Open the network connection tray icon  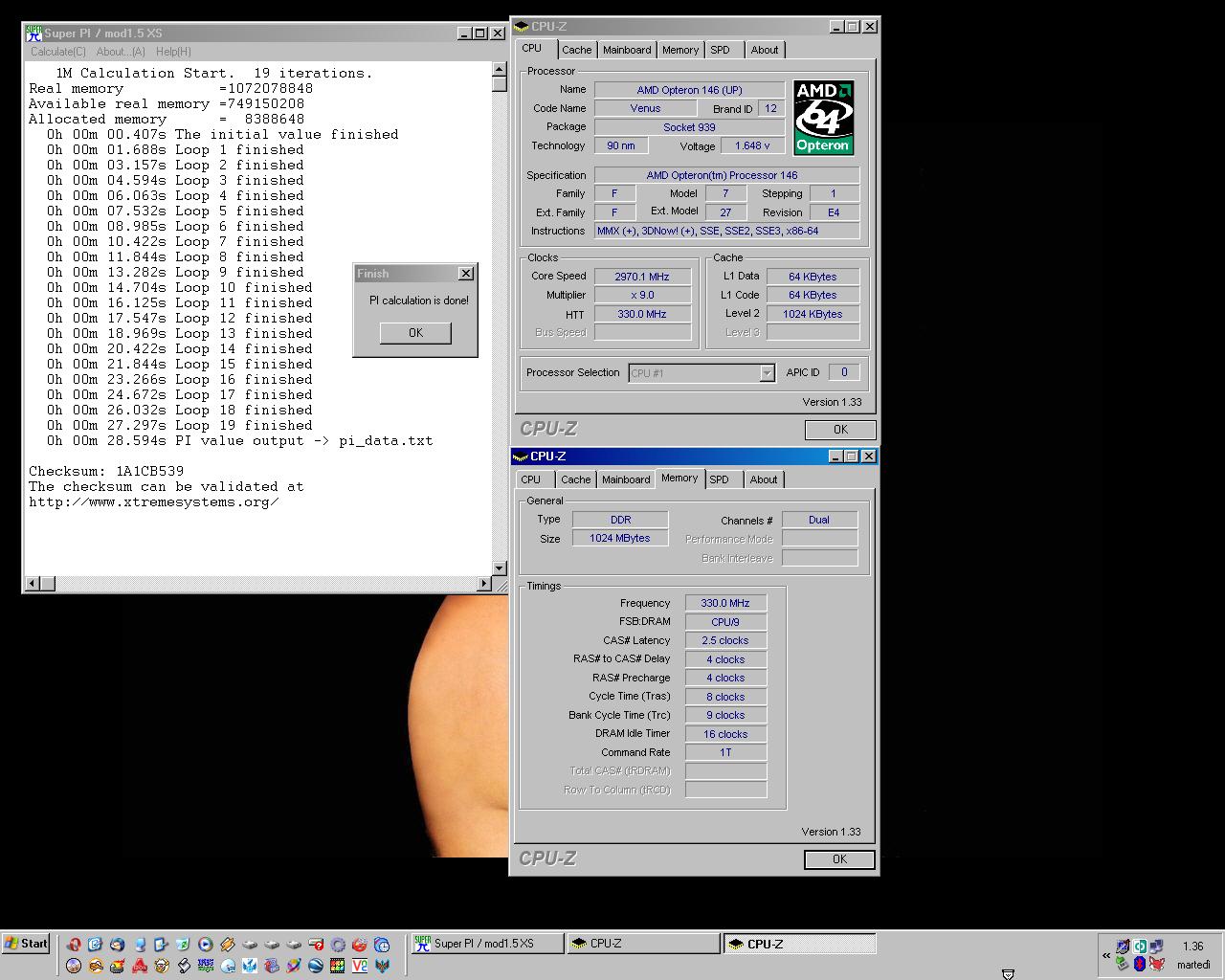click(1156, 946)
